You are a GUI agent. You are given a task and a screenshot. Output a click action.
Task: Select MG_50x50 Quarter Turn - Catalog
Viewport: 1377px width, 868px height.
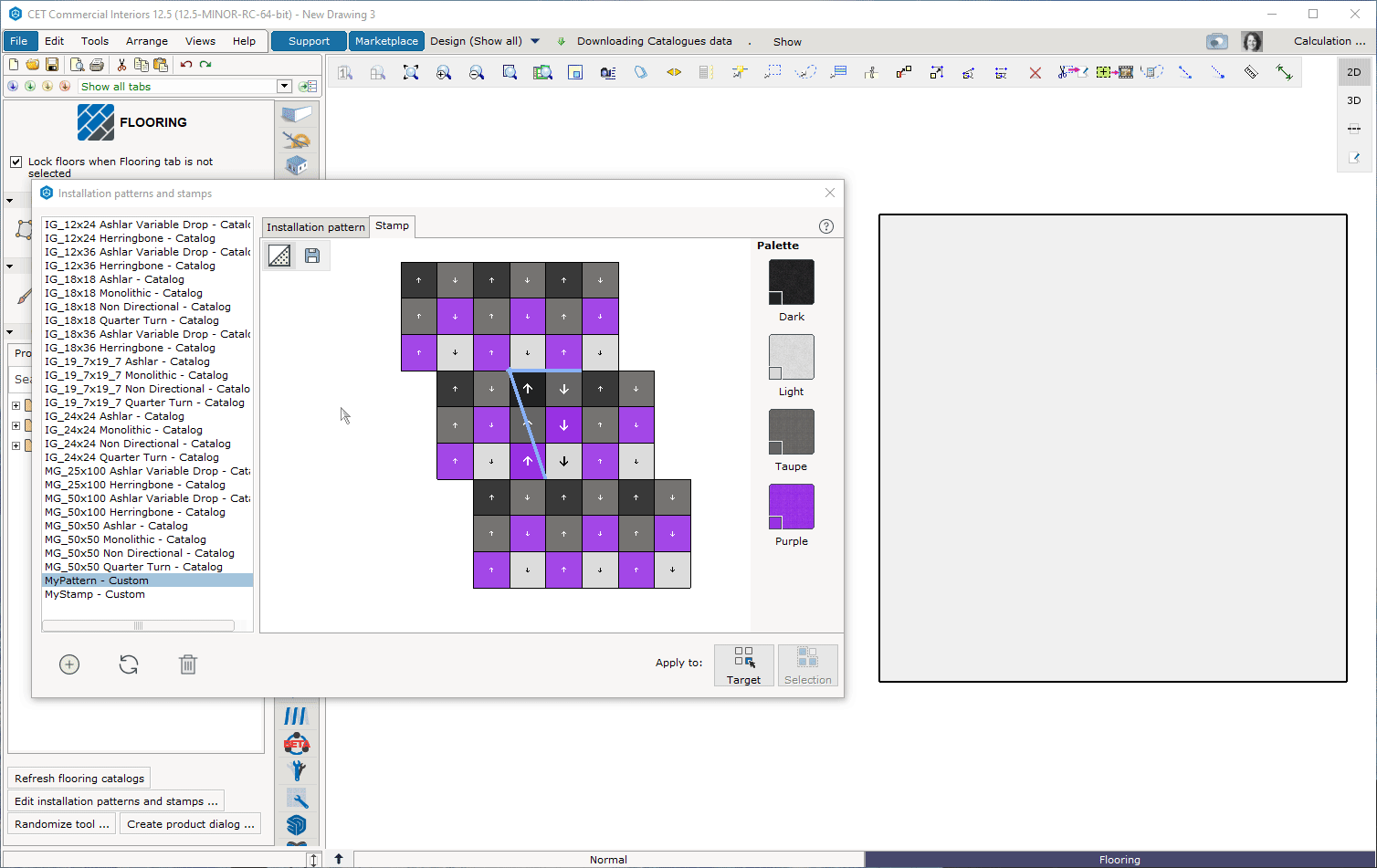click(147, 567)
